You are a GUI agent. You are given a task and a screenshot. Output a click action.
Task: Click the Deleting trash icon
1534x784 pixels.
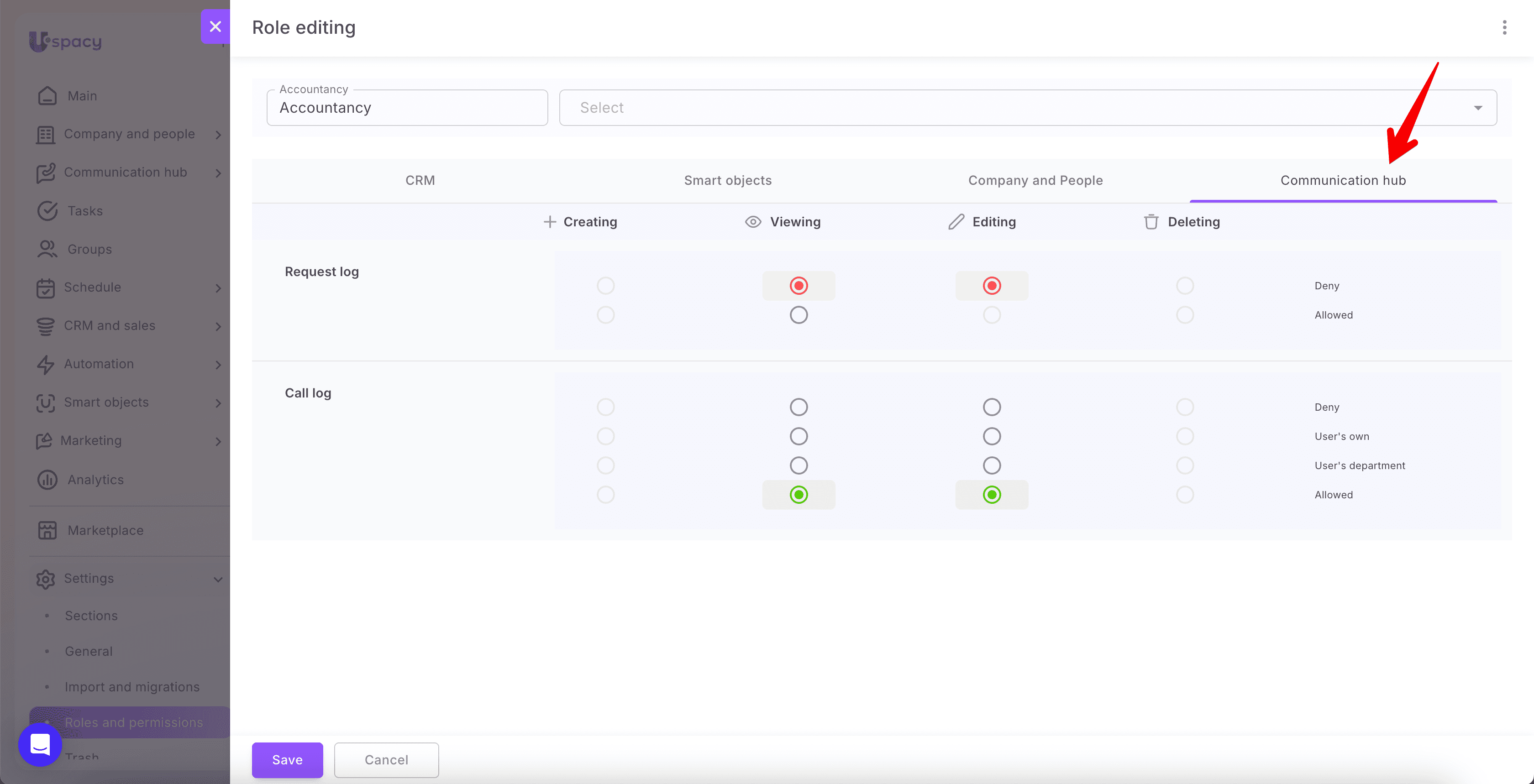(1151, 221)
